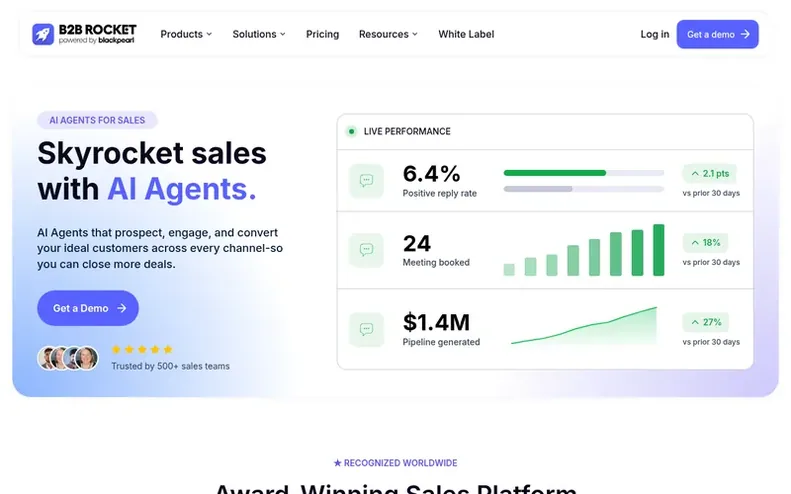Expand the Products dropdown menu
The image size is (791, 494).
point(186,34)
